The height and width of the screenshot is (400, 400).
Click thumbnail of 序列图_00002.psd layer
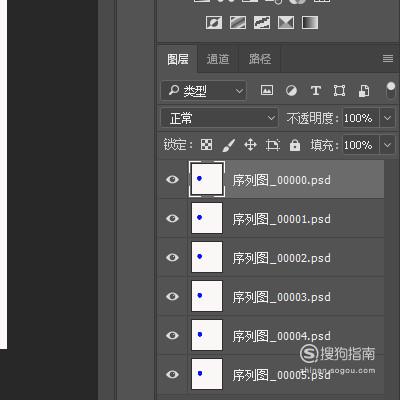207,257
